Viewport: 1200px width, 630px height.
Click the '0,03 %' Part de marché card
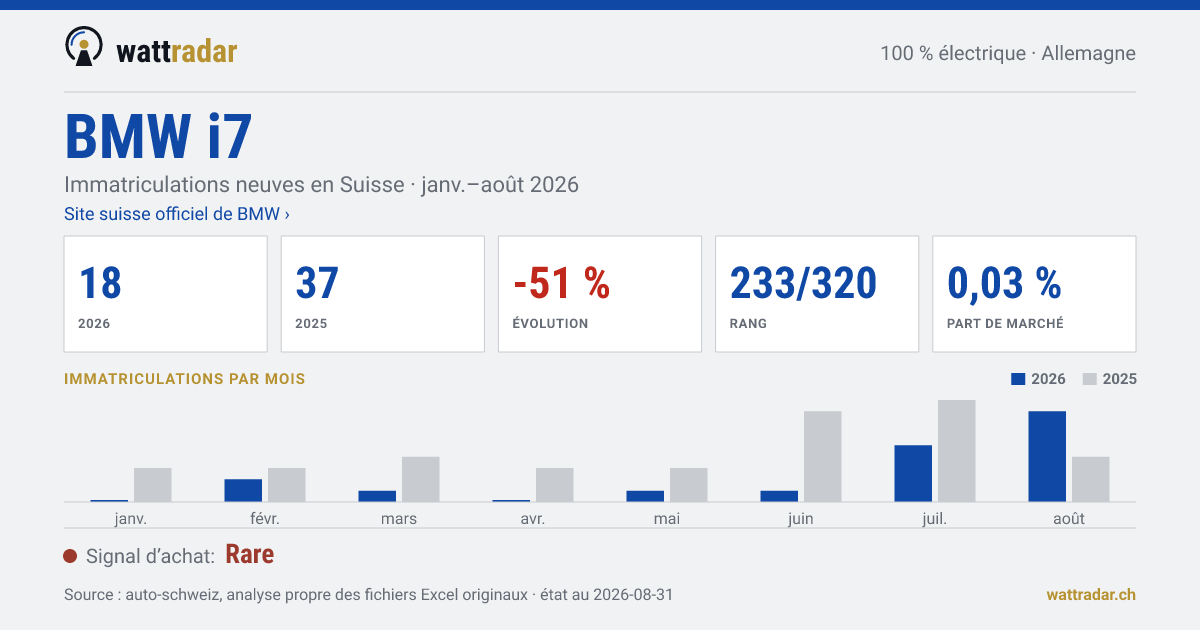click(1034, 294)
